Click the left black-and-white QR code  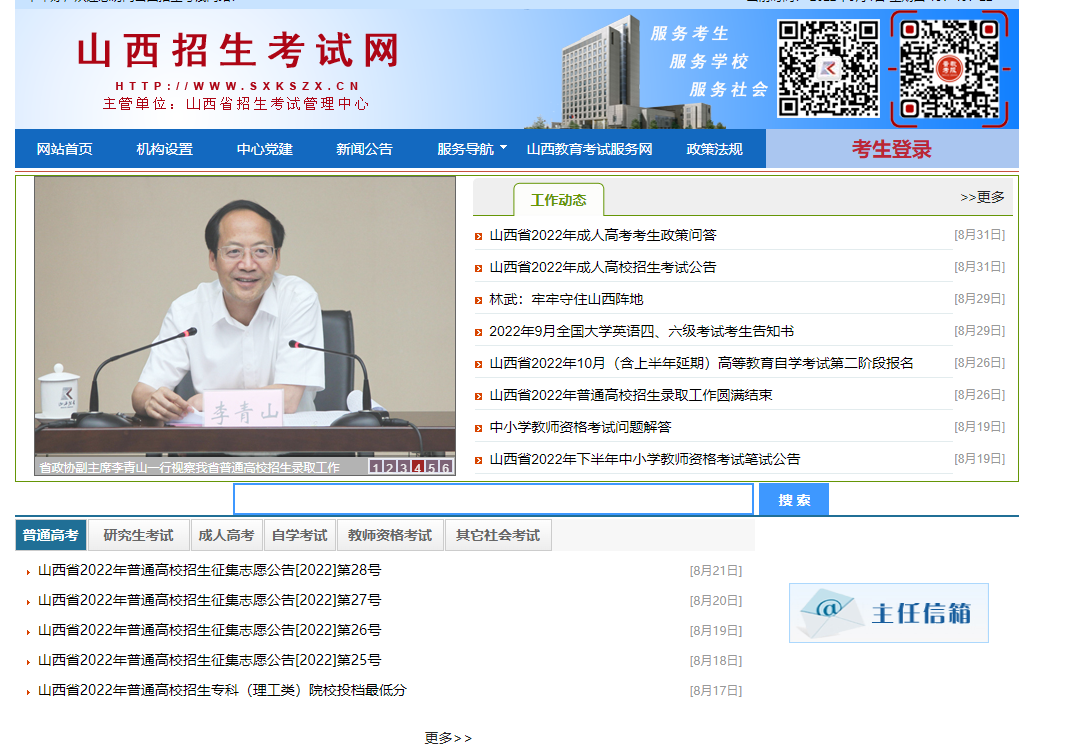[828, 68]
